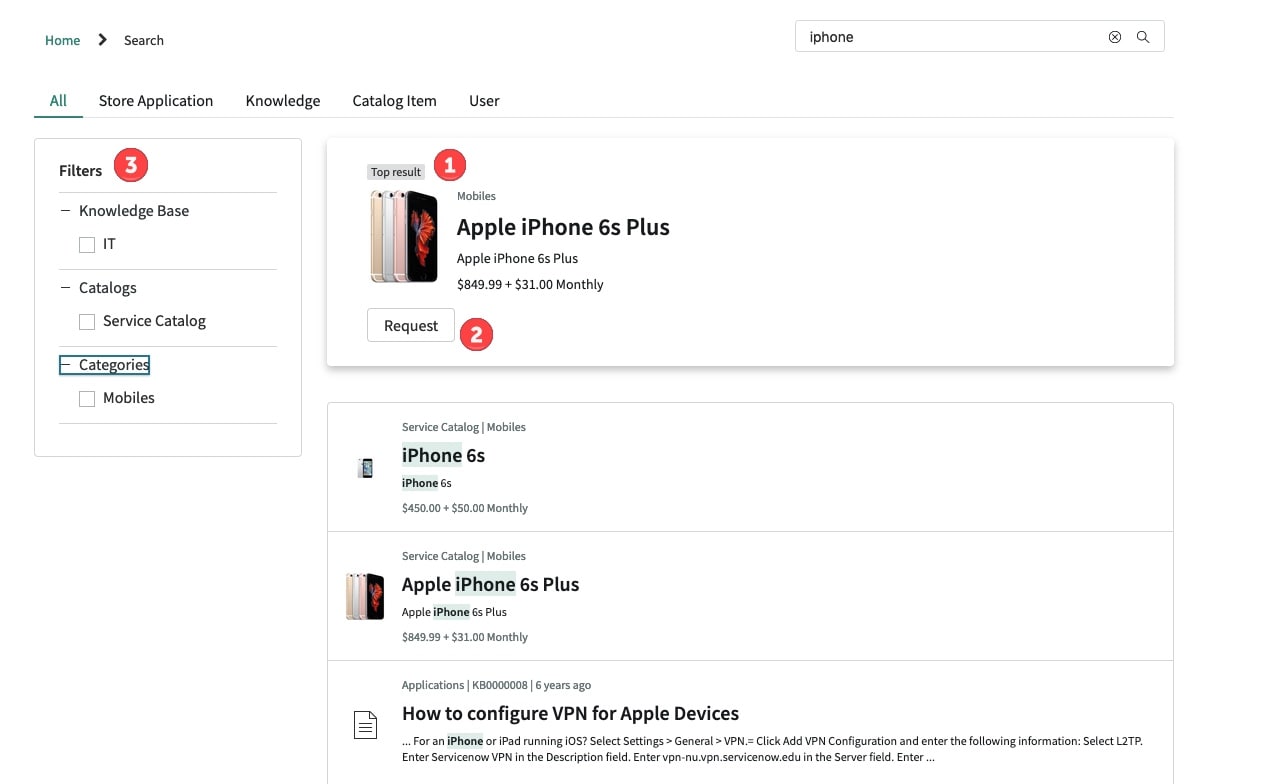Viewport: 1267px width, 784px height.
Task: Click the breadcrumb chevron after Home
Action: pyautogui.click(x=101, y=40)
